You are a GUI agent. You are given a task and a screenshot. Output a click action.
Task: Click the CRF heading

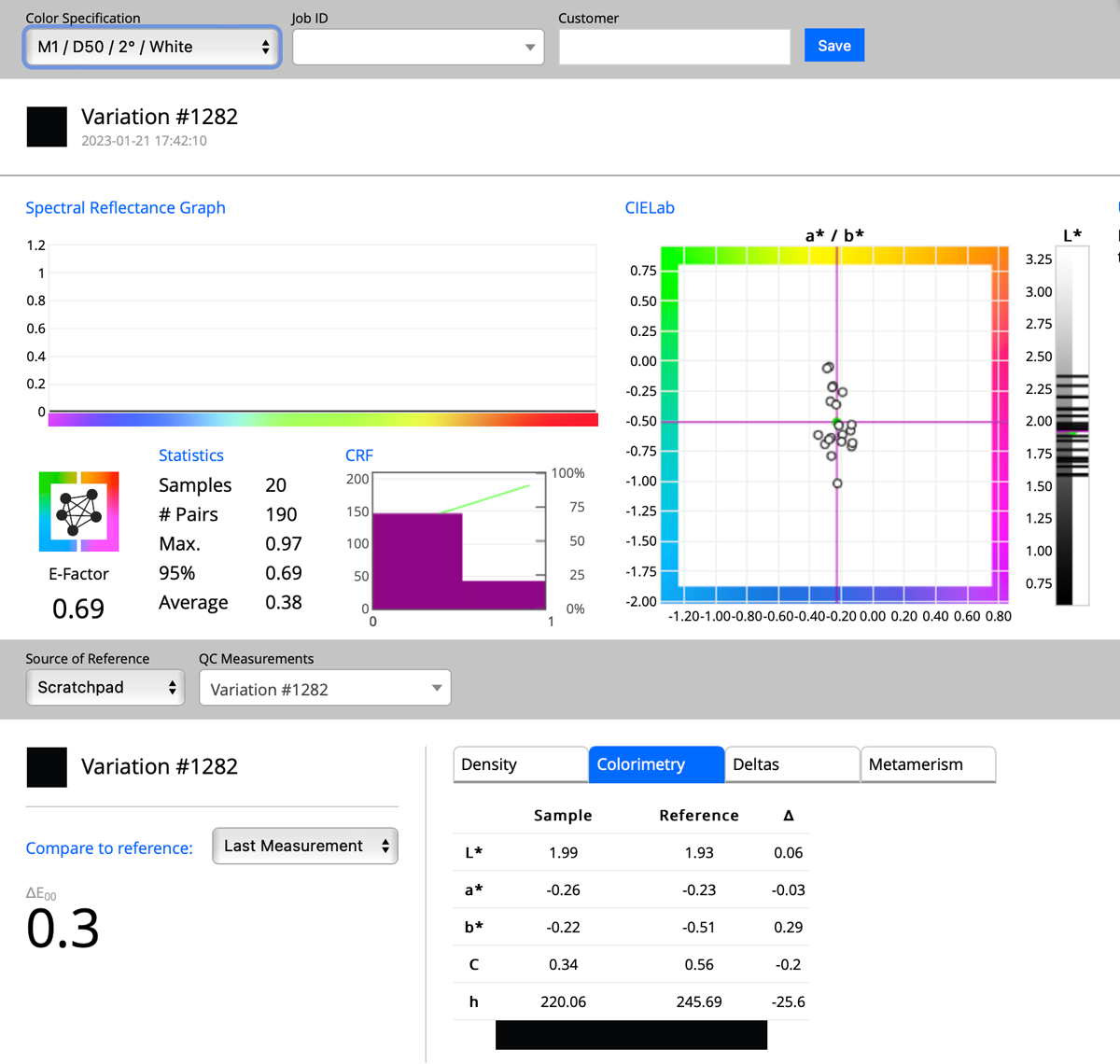359,455
